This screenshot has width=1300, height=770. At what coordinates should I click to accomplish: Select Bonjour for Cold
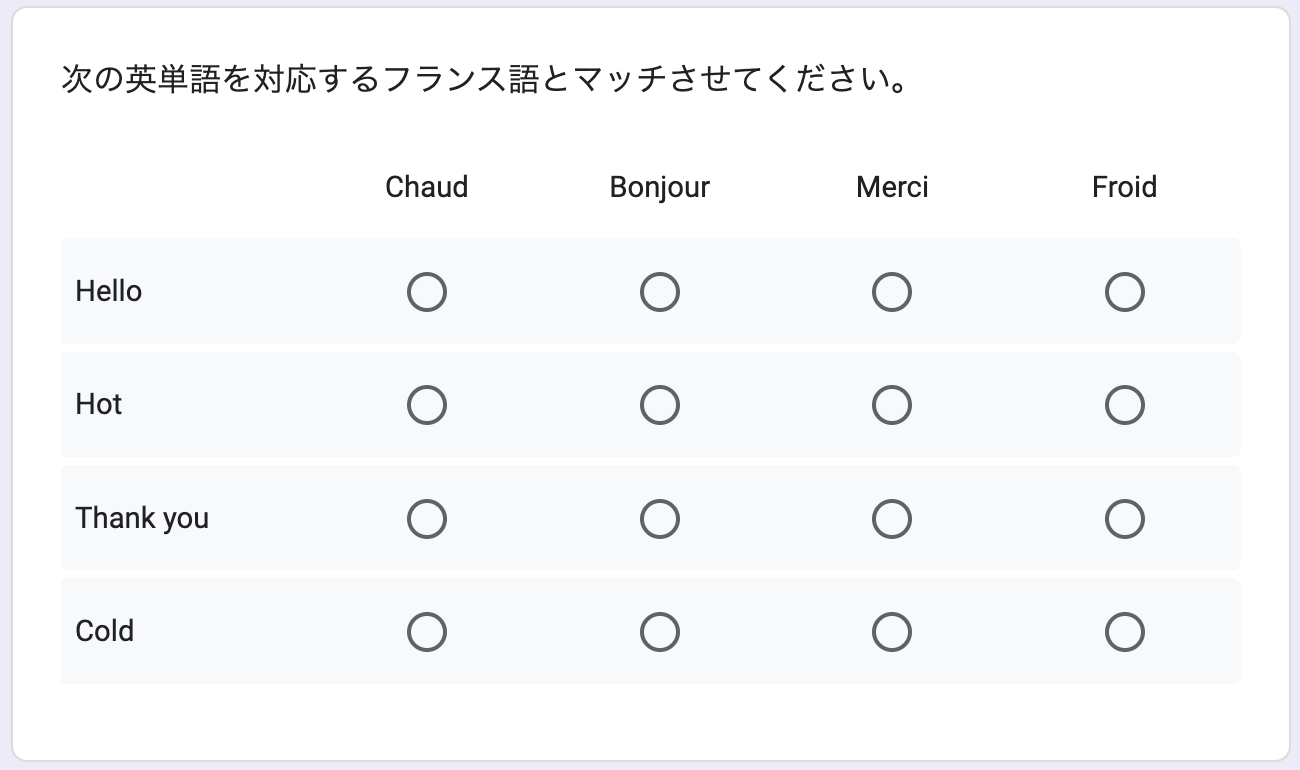click(x=660, y=631)
